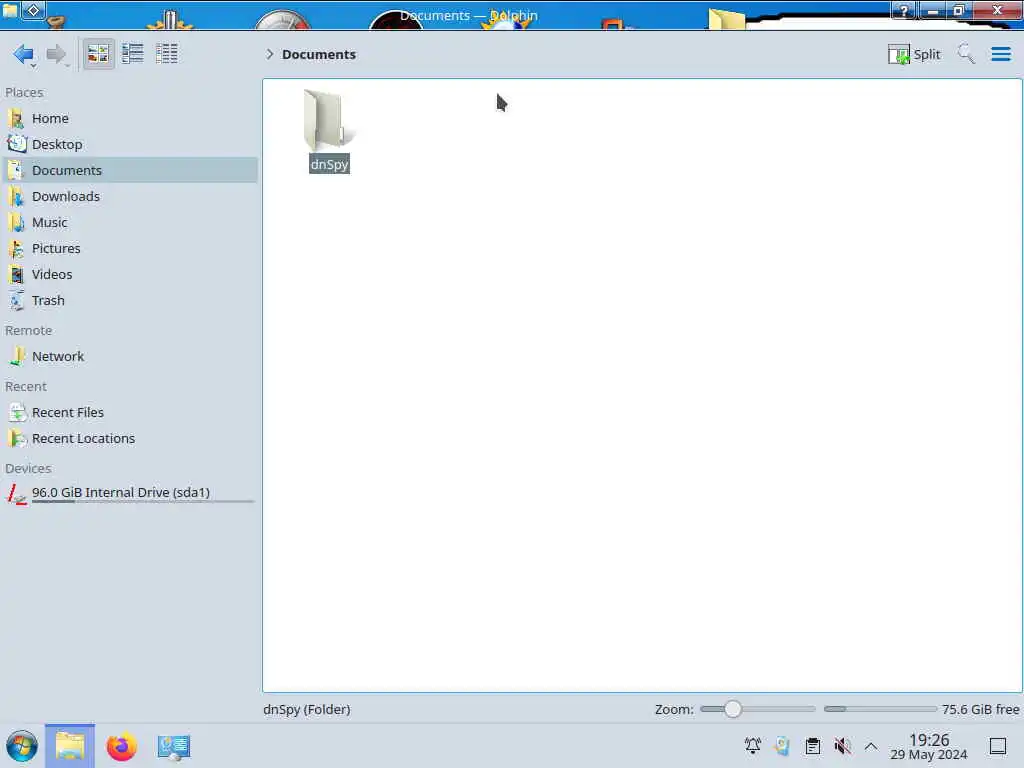This screenshot has width=1024, height=768.
Task: Switch to Compact view mode
Action: coord(133,54)
